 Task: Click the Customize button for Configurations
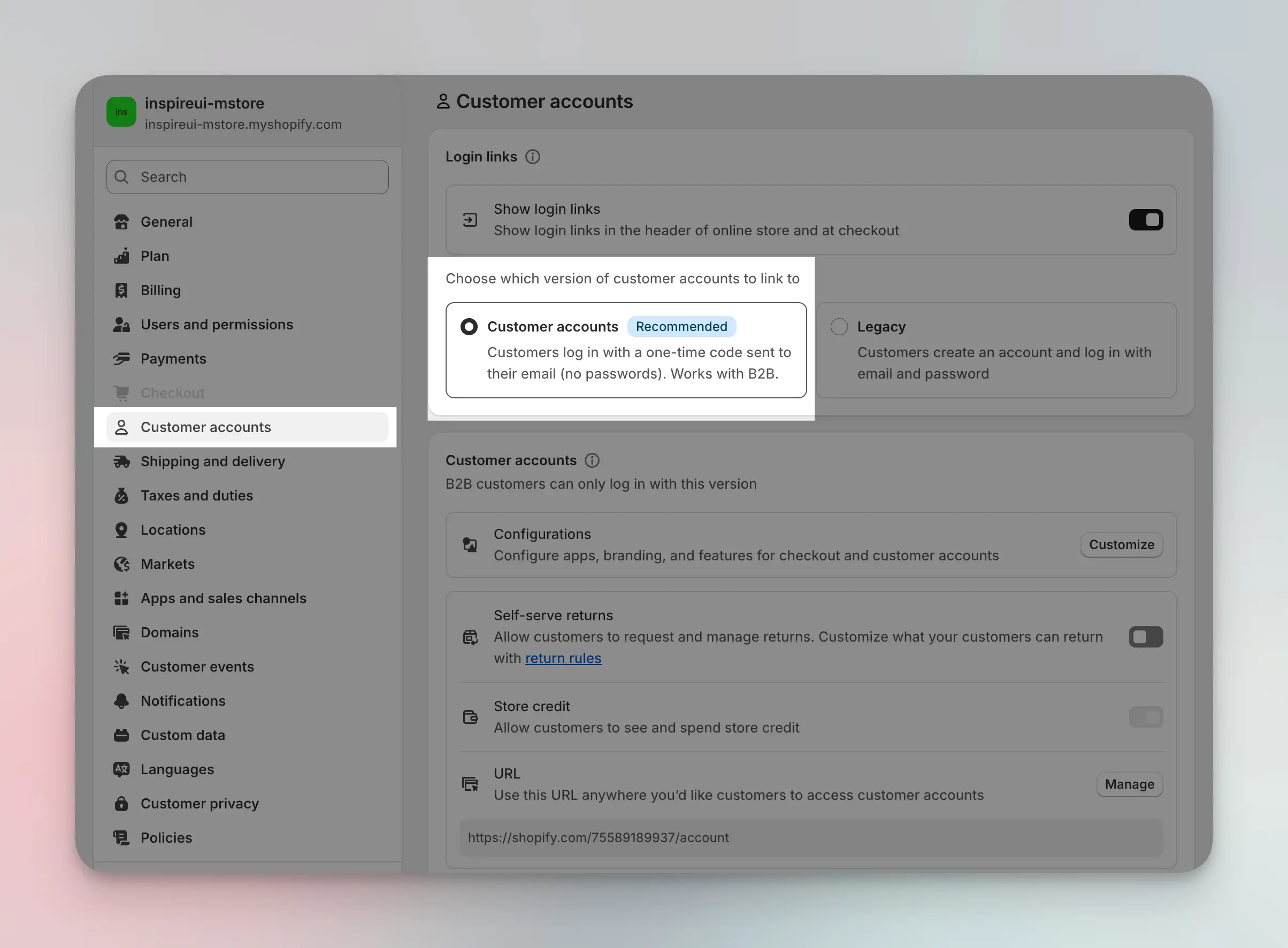point(1121,545)
